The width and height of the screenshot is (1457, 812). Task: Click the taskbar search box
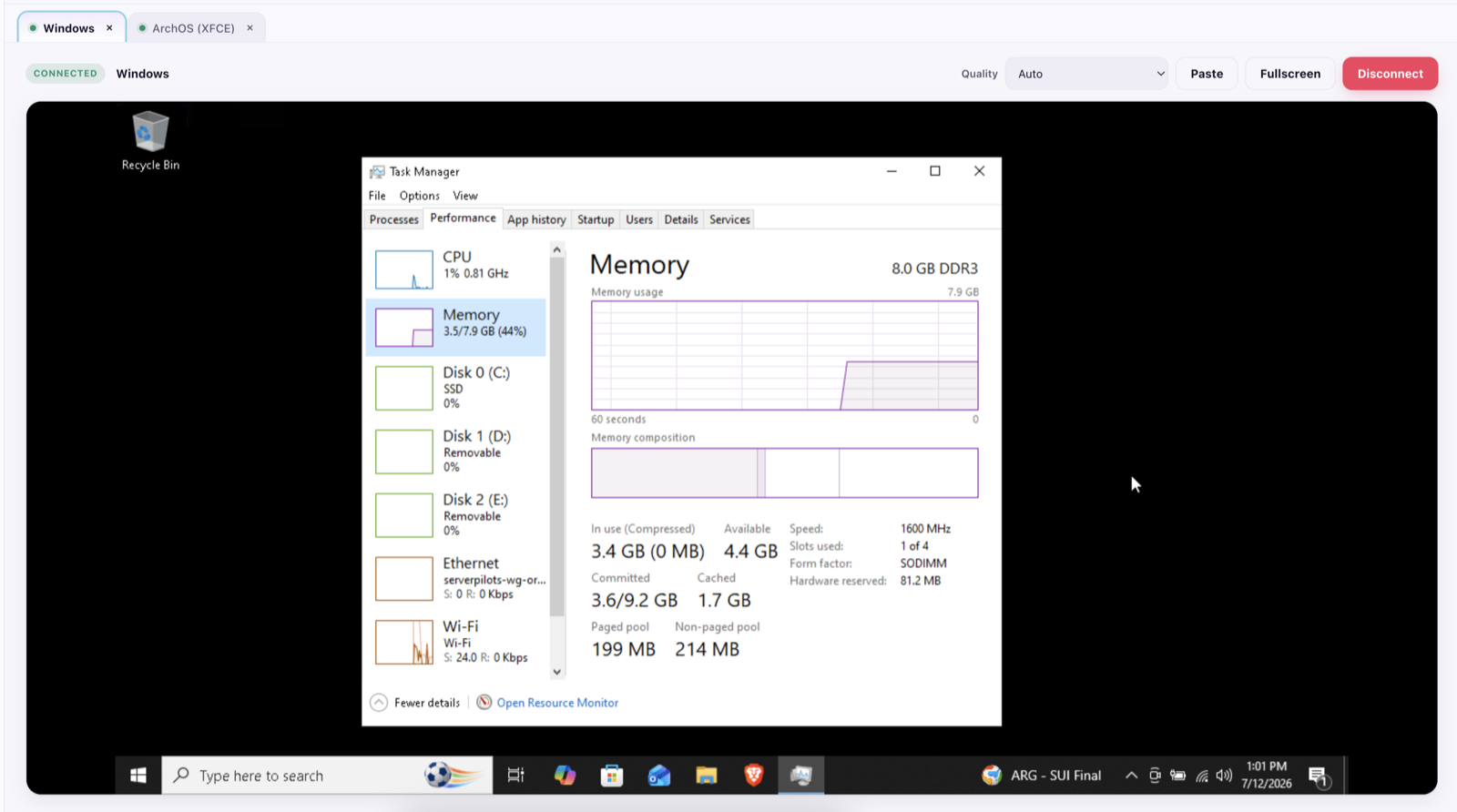click(x=327, y=776)
